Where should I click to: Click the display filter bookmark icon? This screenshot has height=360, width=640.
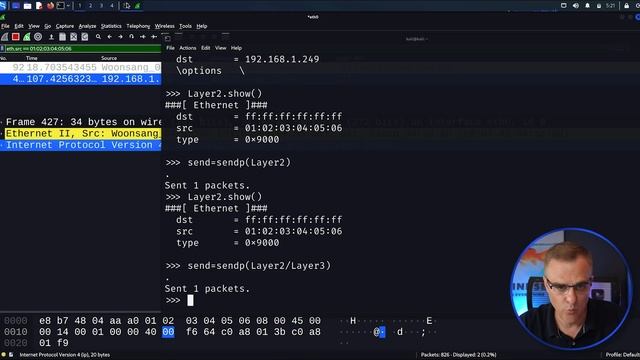[2, 49]
